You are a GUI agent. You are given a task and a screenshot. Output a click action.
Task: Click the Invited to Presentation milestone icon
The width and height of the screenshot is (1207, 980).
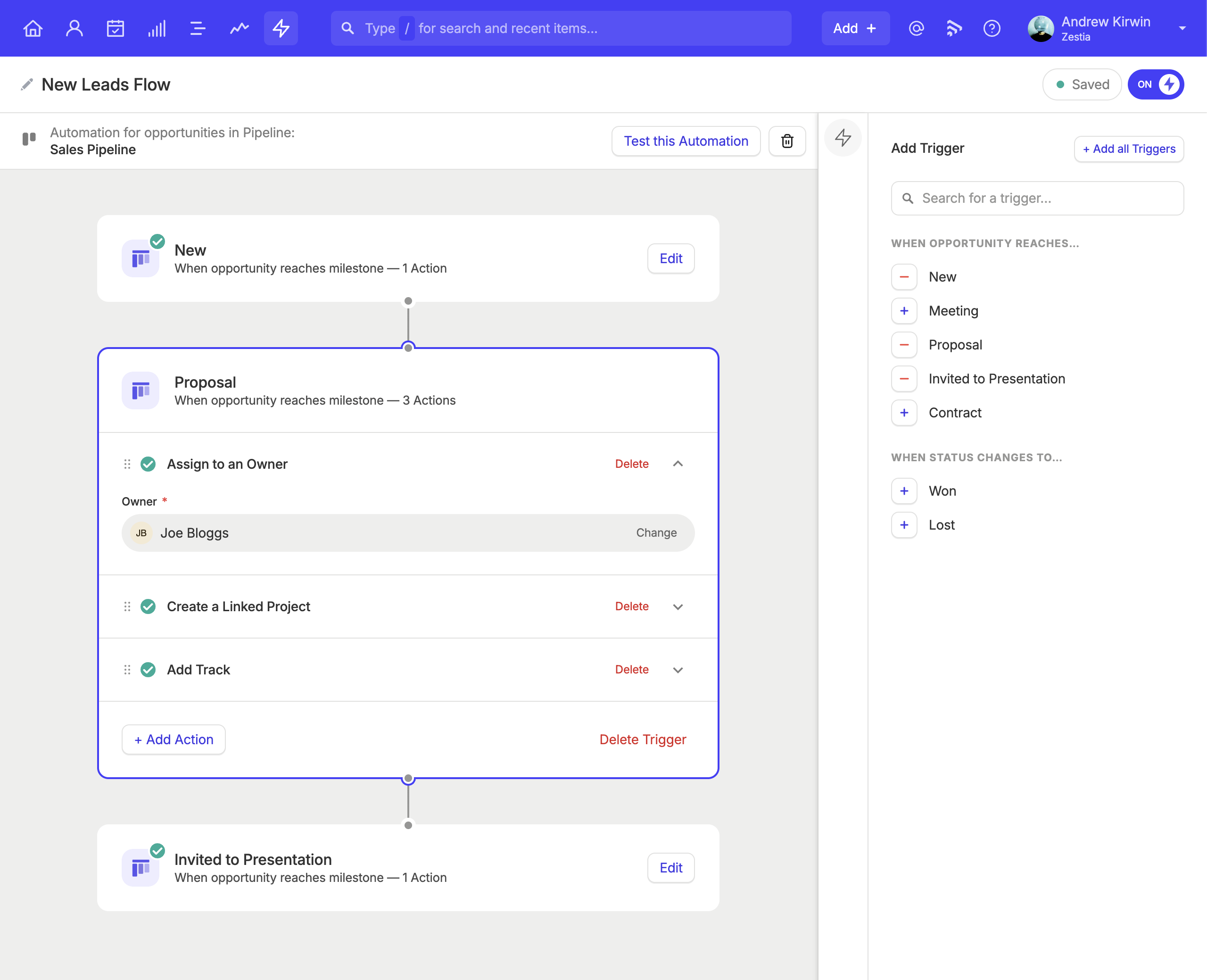point(141,868)
